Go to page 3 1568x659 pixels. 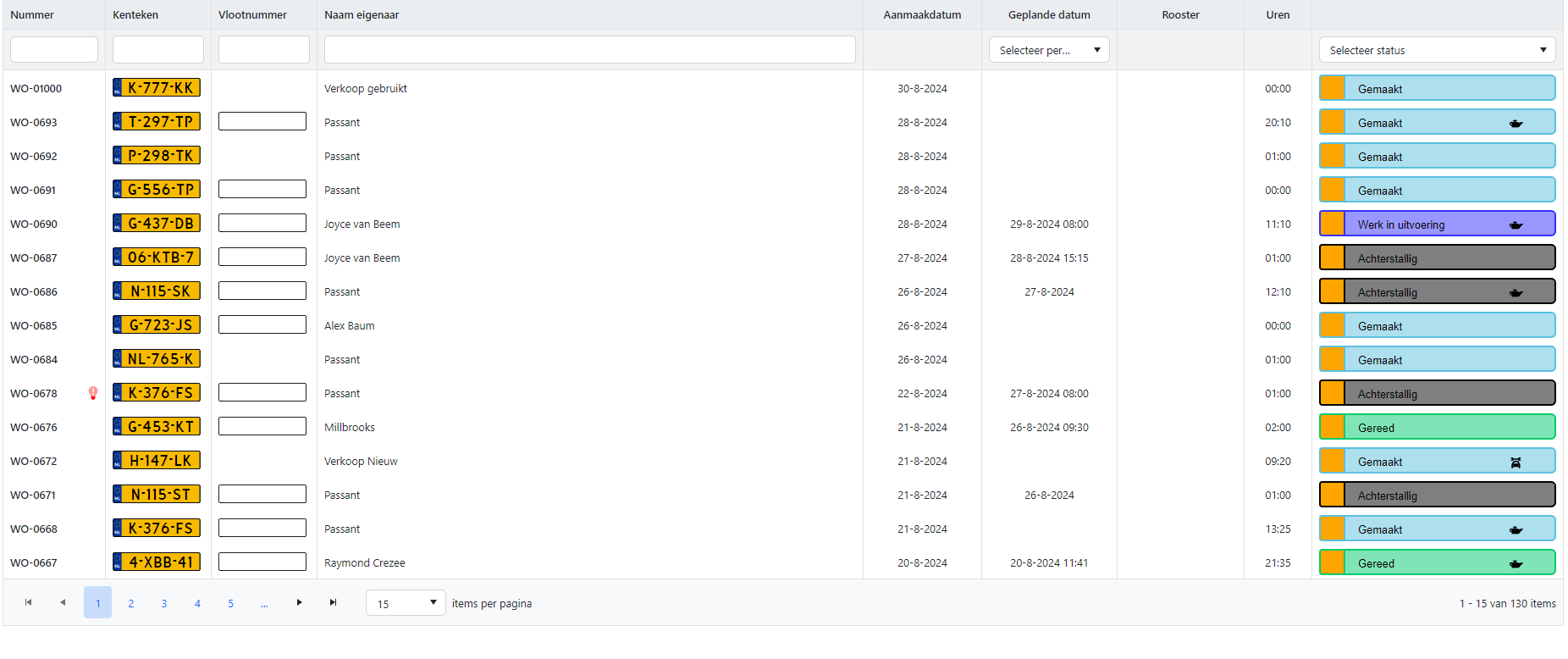164,603
